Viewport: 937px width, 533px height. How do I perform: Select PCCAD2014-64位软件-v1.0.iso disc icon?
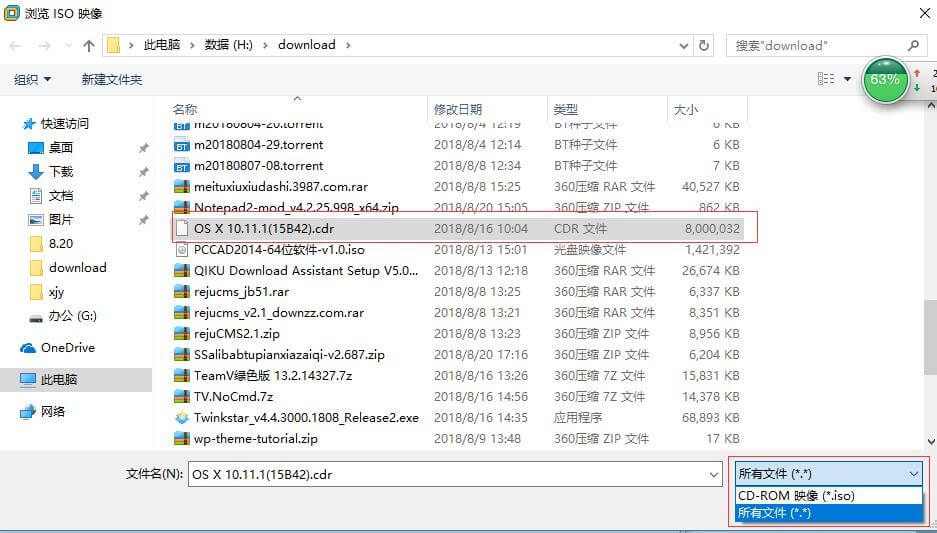[182, 250]
